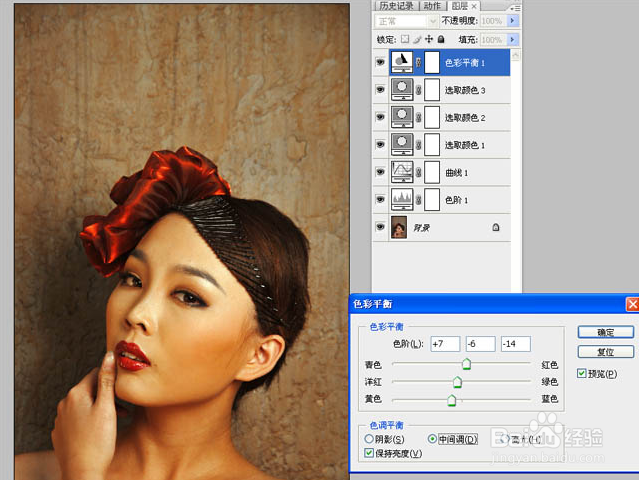This screenshot has width=639, height=480.
Task: Click the padlock icon on the 背景 layer
Action: pyautogui.click(x=496, y=227)
